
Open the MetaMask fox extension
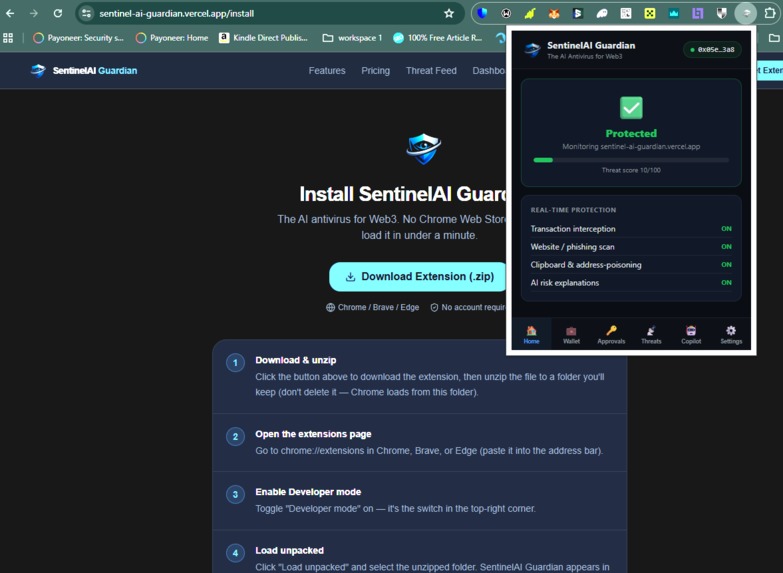click(x=554, y=13)
